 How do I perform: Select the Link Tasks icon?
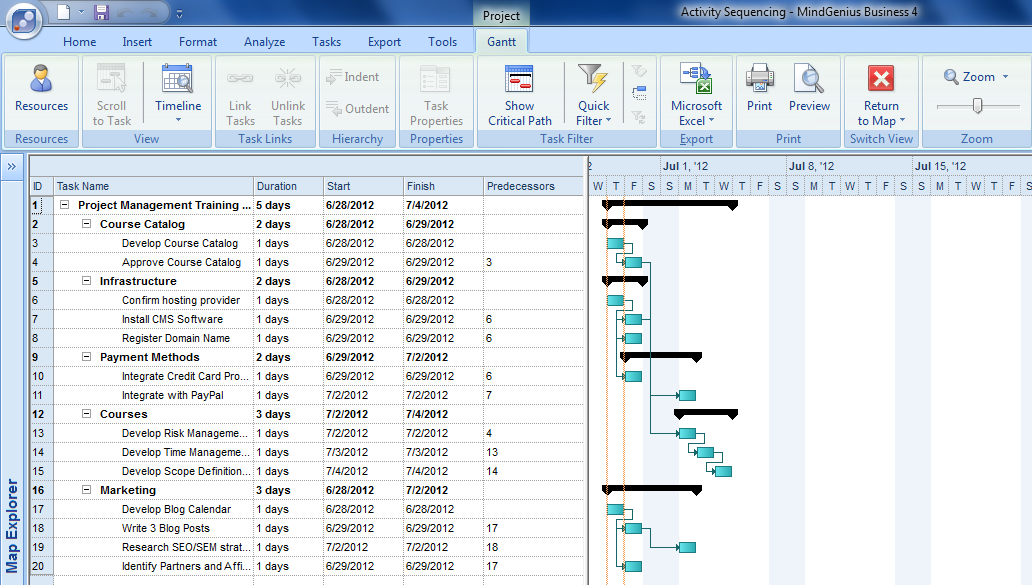coord(239,90)
